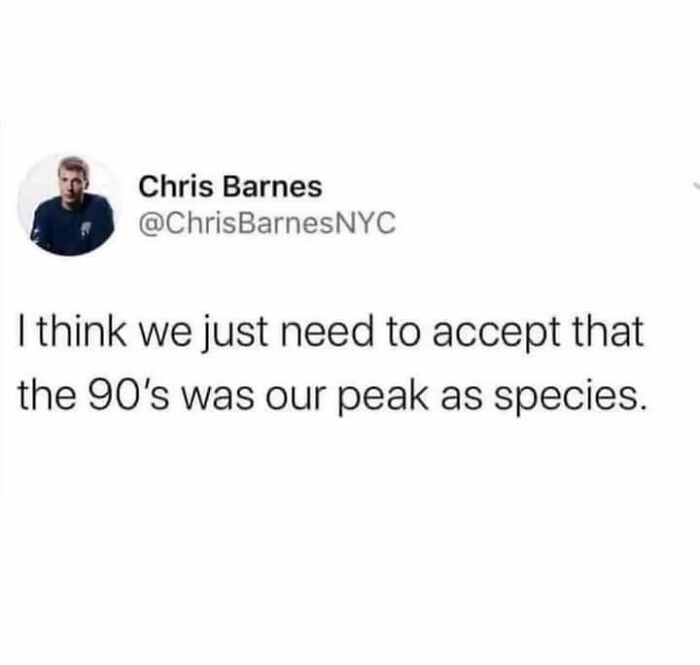The image size is (700, 665).
Task: Open Chris Barnes' profile picture
Action: [68, 205]
